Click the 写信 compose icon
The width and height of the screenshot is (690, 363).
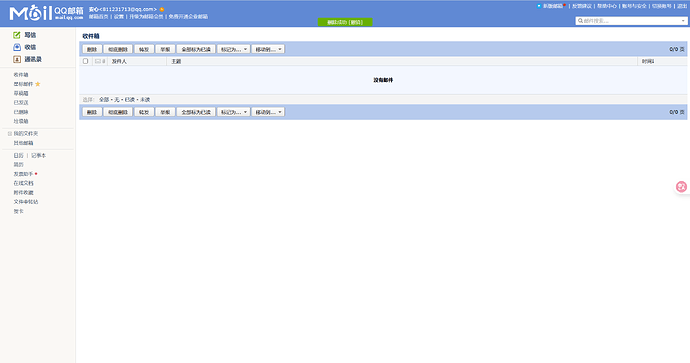pos(17,35)
